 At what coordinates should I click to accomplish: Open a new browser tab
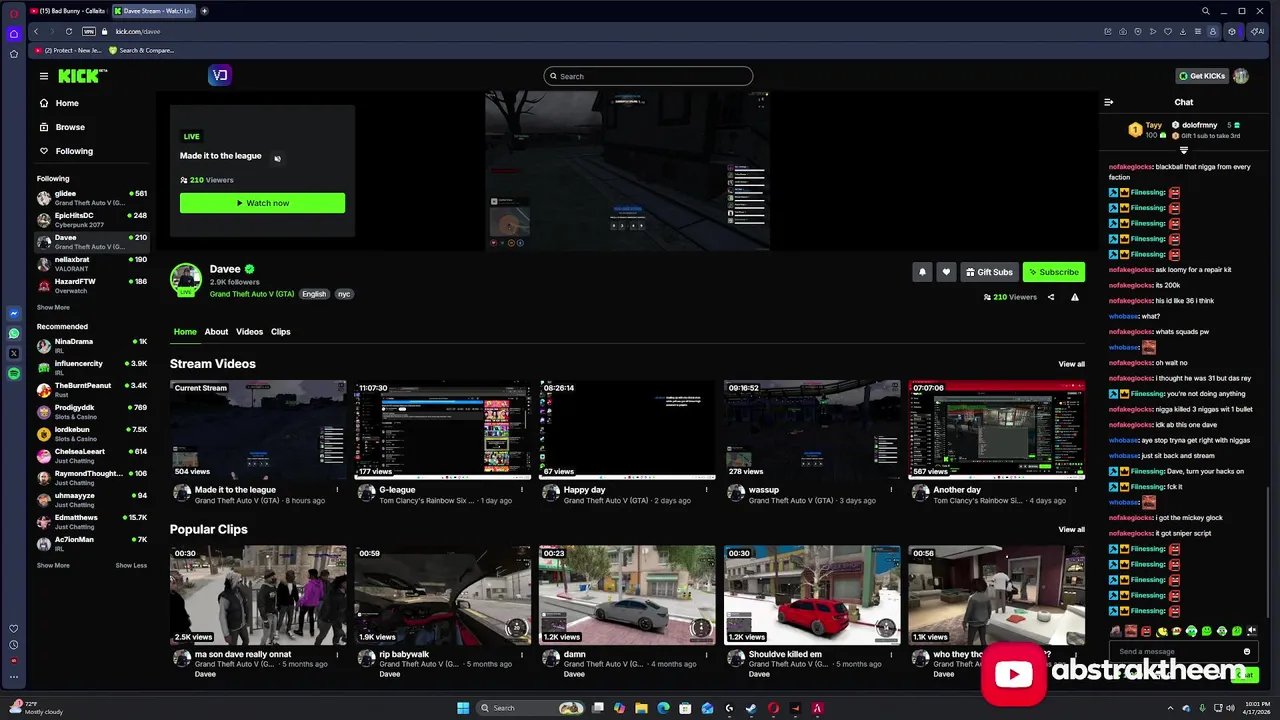[204, 11]
